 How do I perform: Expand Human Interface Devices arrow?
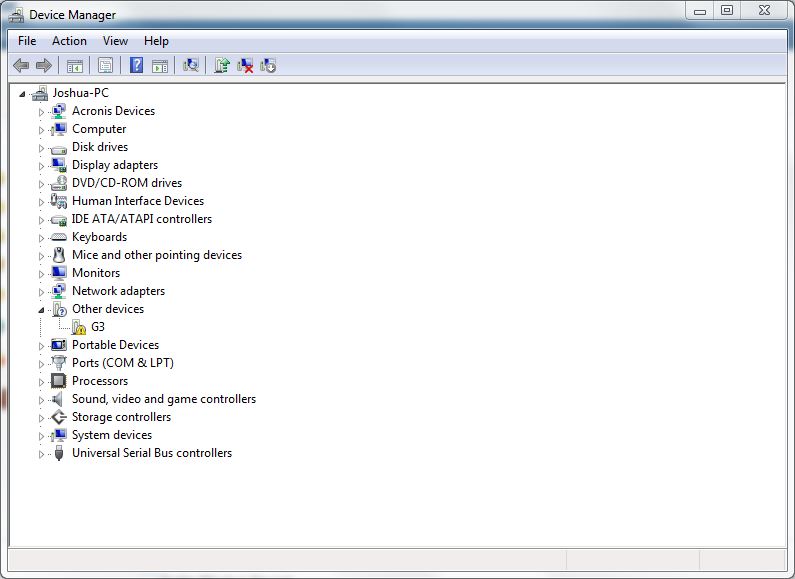[41, 202]
